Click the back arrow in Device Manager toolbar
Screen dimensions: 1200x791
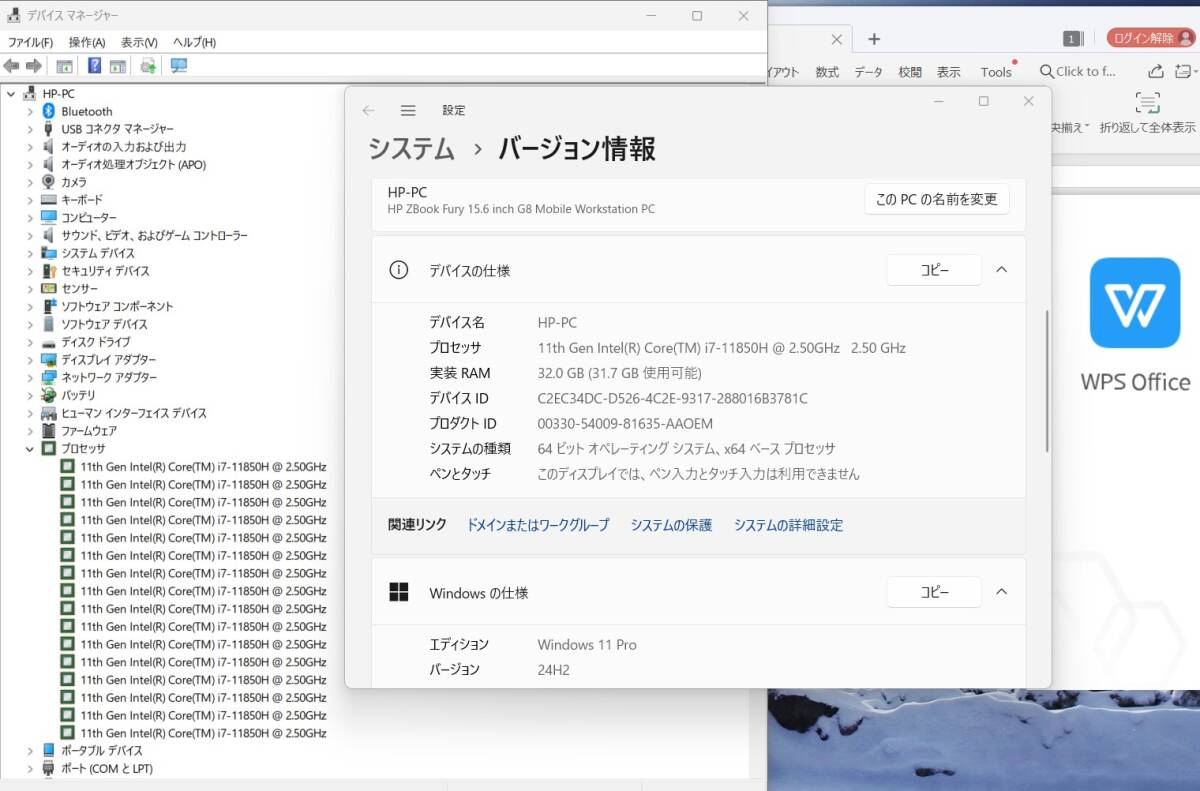[x=12, y=66]
